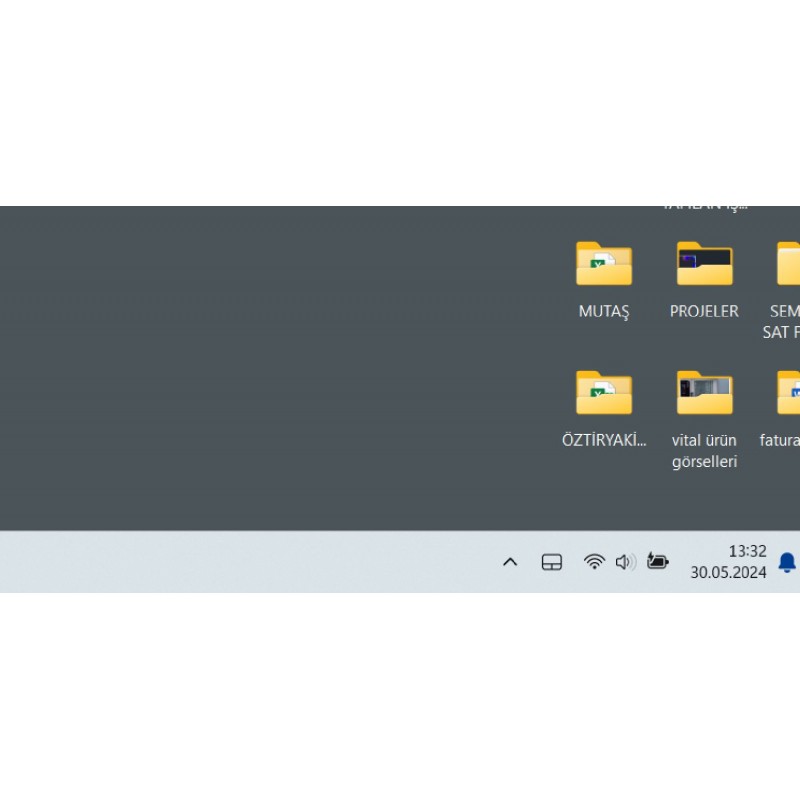Select the partially visible SEM folder icon

coord(789,264)
